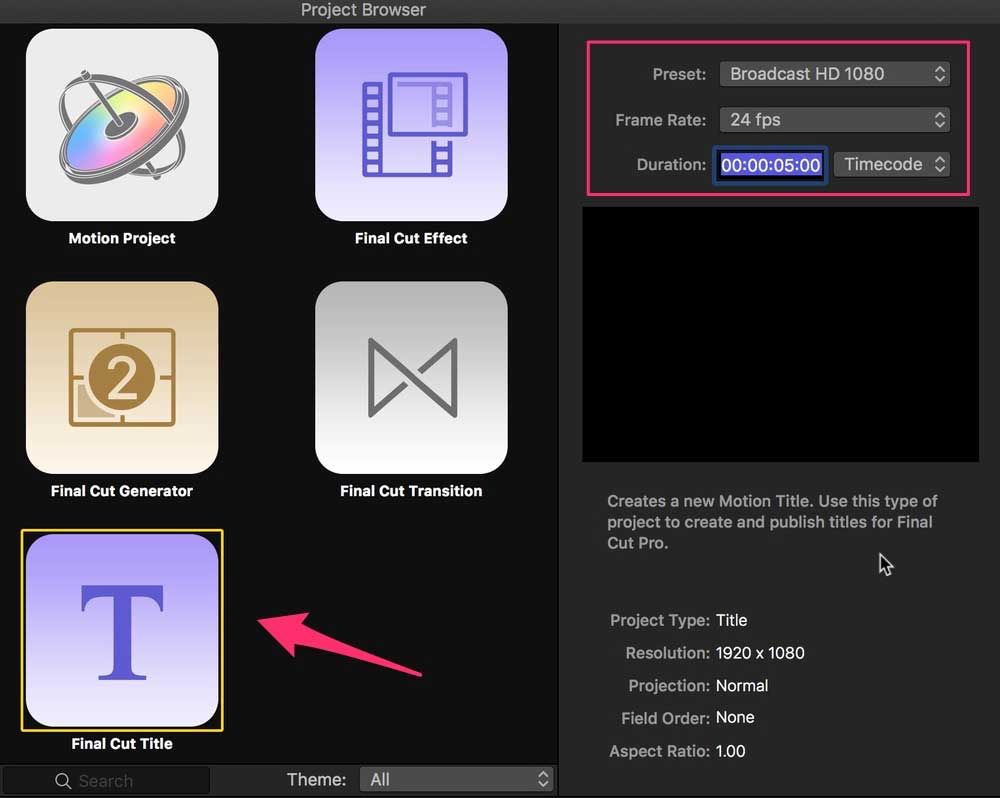
Task: Click the Motion Title description text
Action: pyautogui.click(x=772, y=522)
